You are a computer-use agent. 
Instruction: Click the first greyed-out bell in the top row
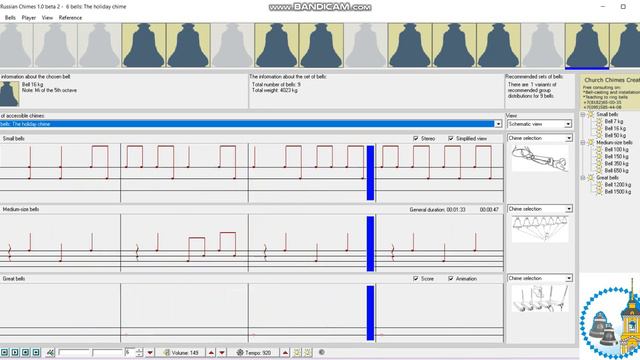point(15,45)
